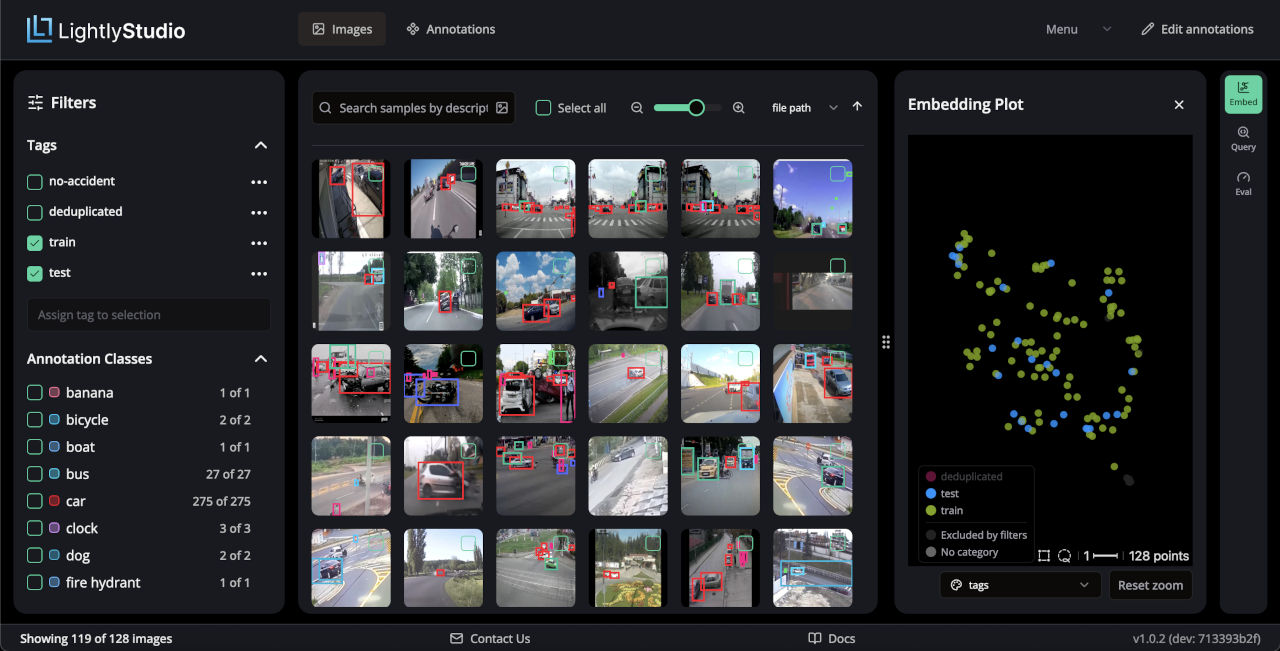
Task: Check the car class checkbox
Action: click(34, 501)
